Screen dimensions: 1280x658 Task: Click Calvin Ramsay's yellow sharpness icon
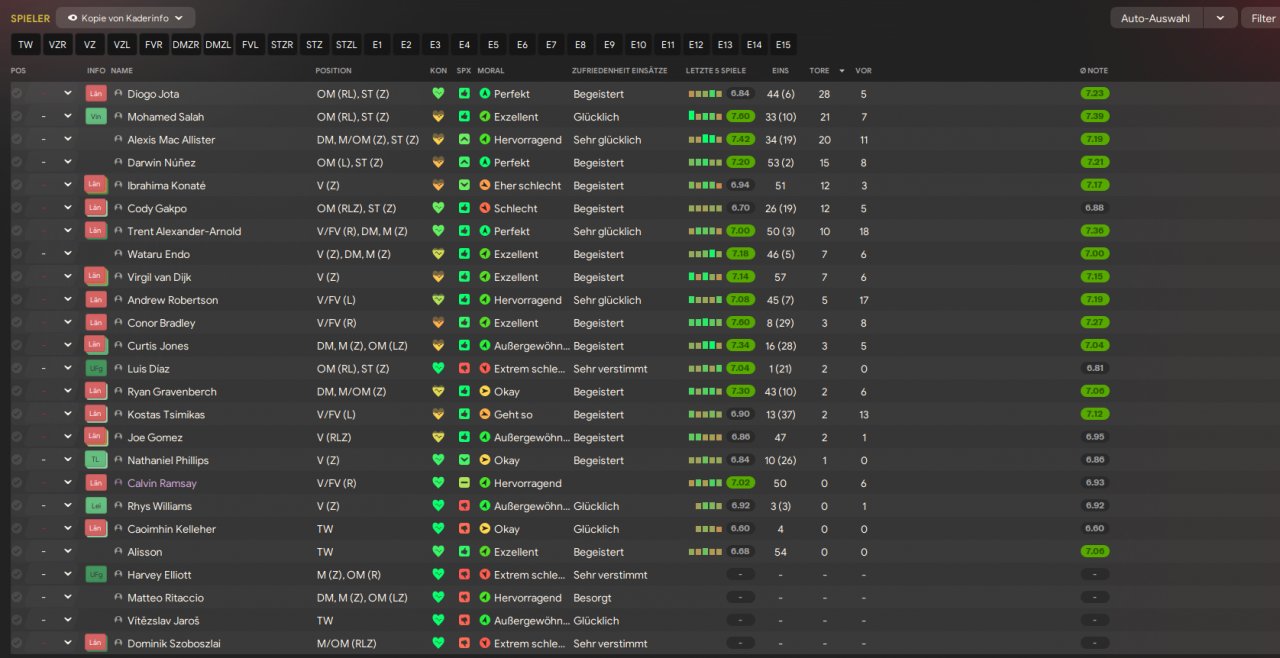464,483
